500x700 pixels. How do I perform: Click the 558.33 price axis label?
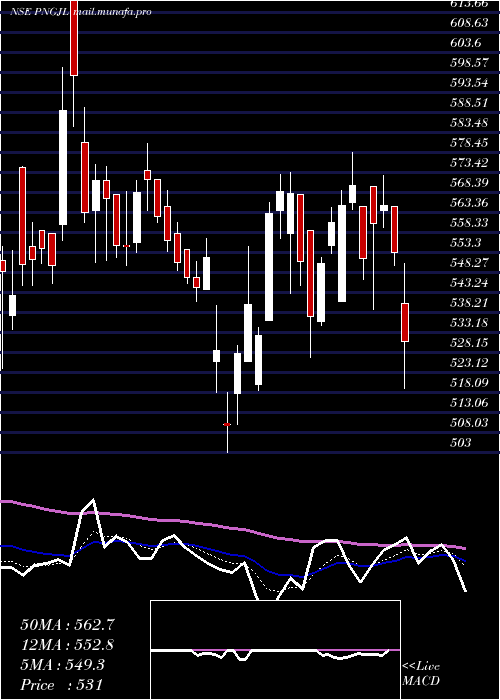pyautogui.click(x=469, y=223)
